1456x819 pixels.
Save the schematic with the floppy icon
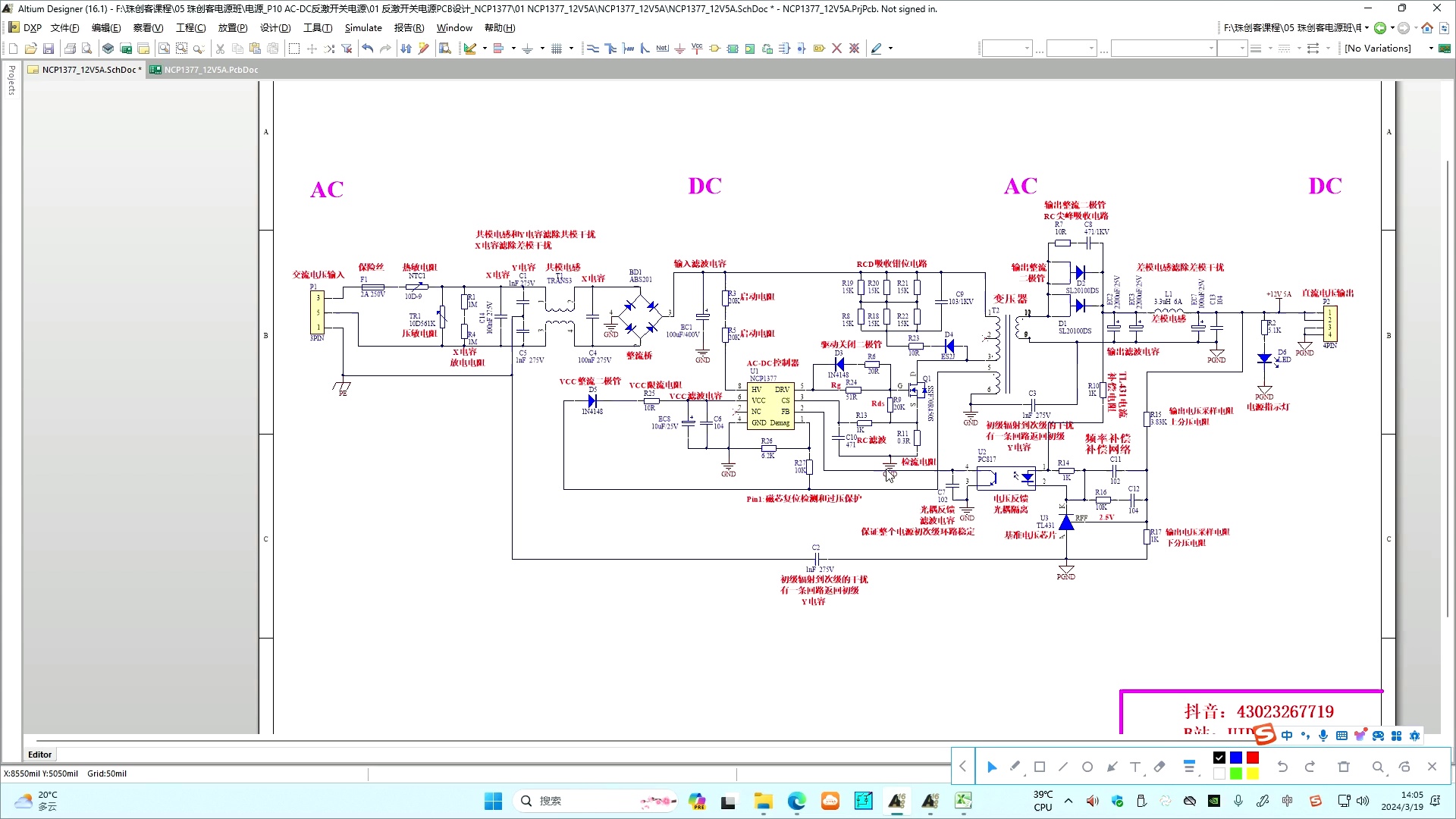click(x=48, y=49)
